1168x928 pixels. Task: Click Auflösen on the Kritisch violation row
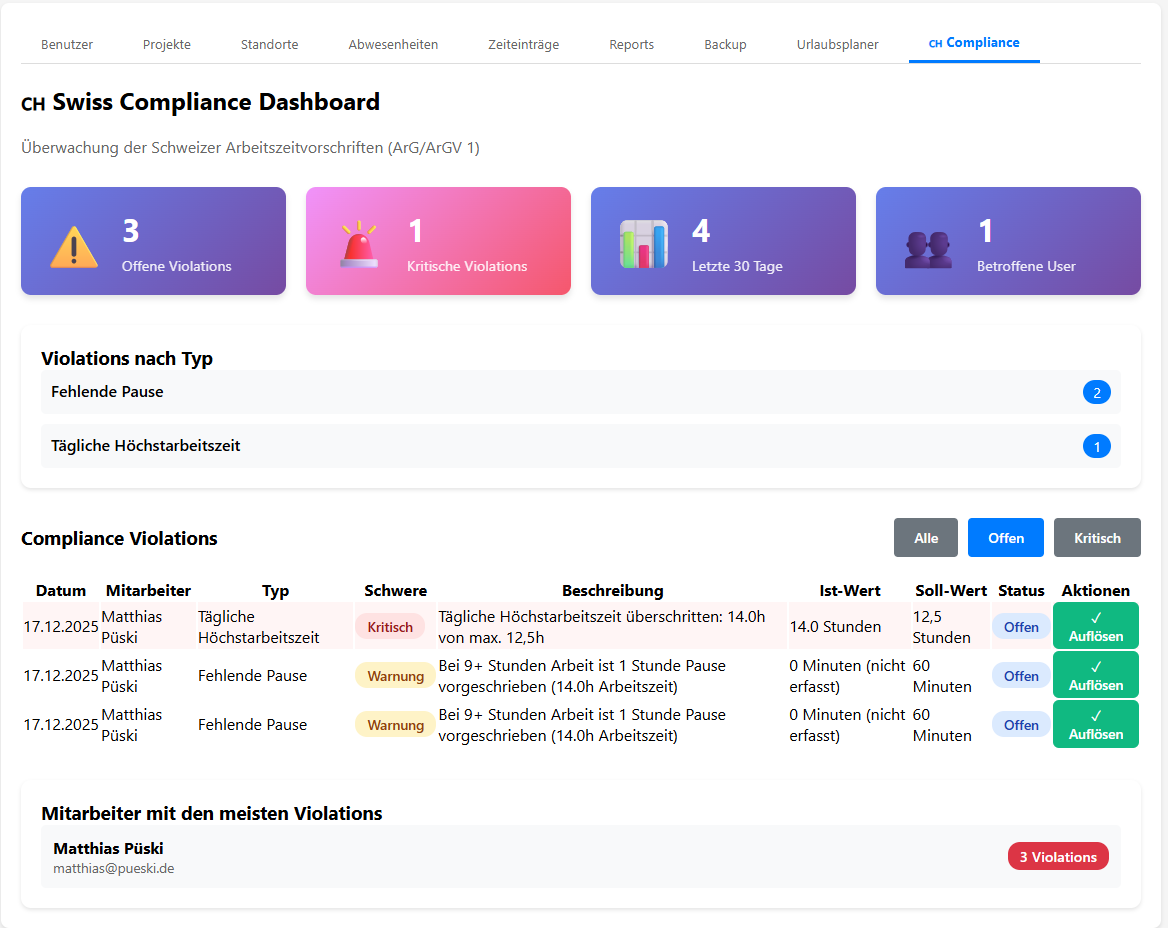(1095, 625)
